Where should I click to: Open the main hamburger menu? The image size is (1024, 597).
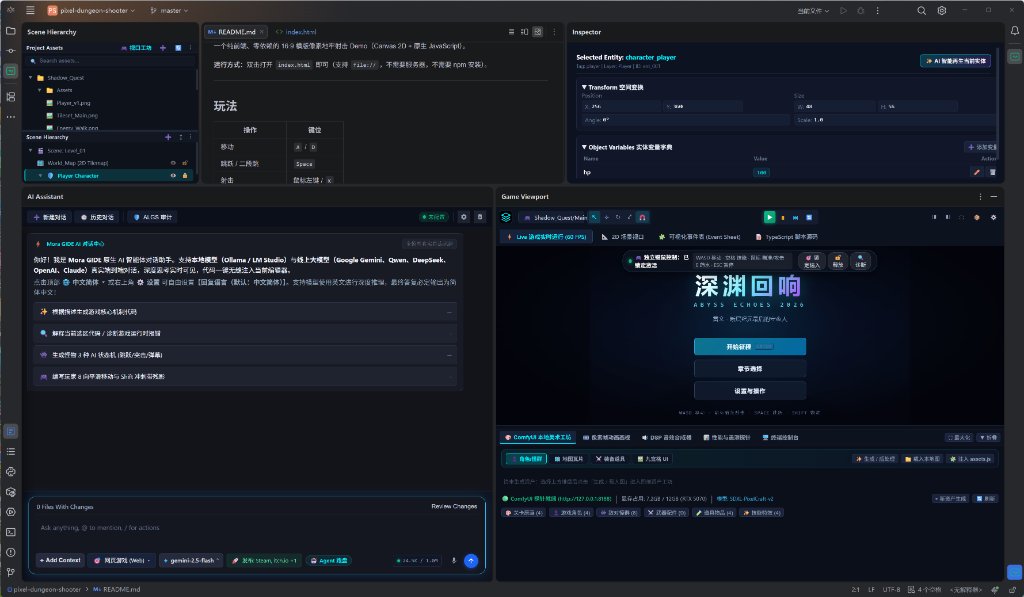point(30,10)
